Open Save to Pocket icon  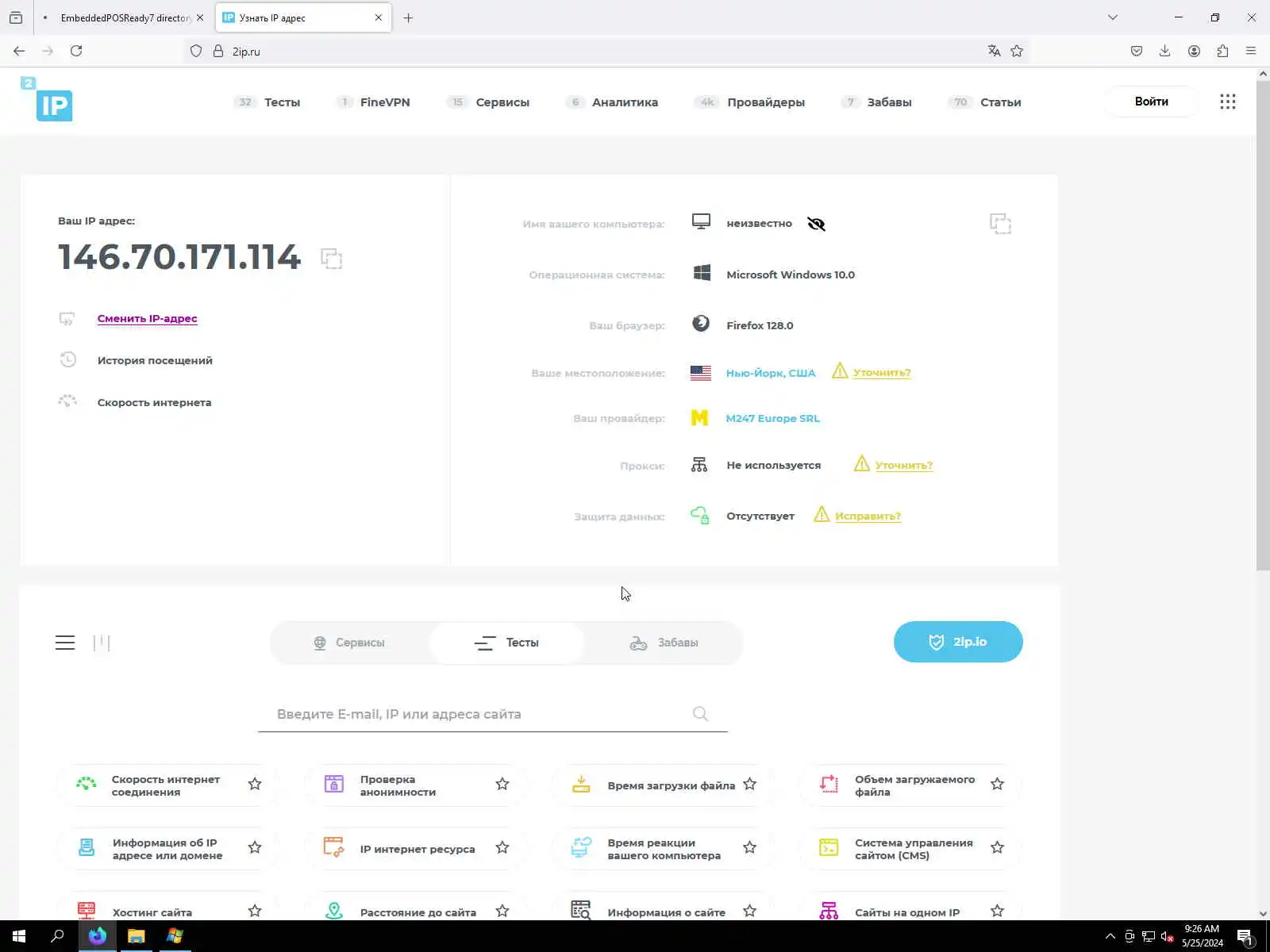[1137, 51]
